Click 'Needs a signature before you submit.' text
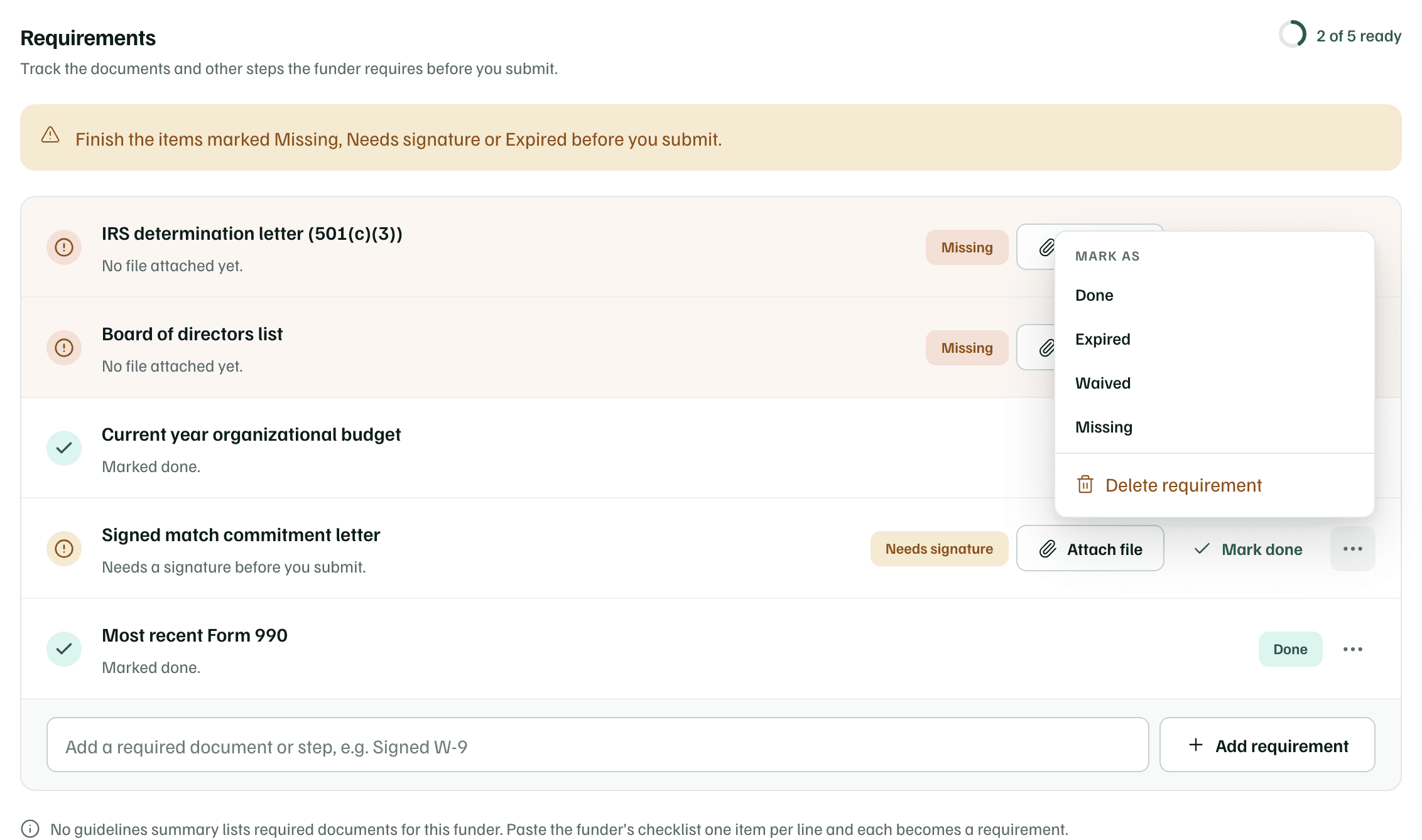Image resolution: width=1422 pixels, height=840 pixels. [x=234, y=567]
